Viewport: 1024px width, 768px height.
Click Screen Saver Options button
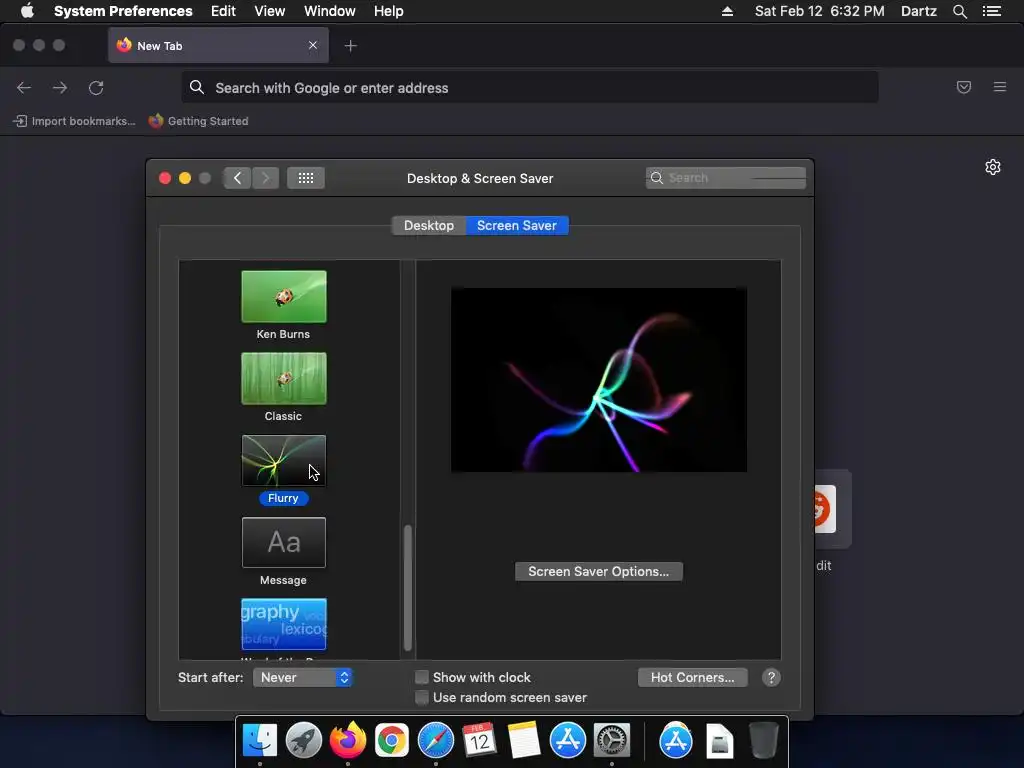599,571
